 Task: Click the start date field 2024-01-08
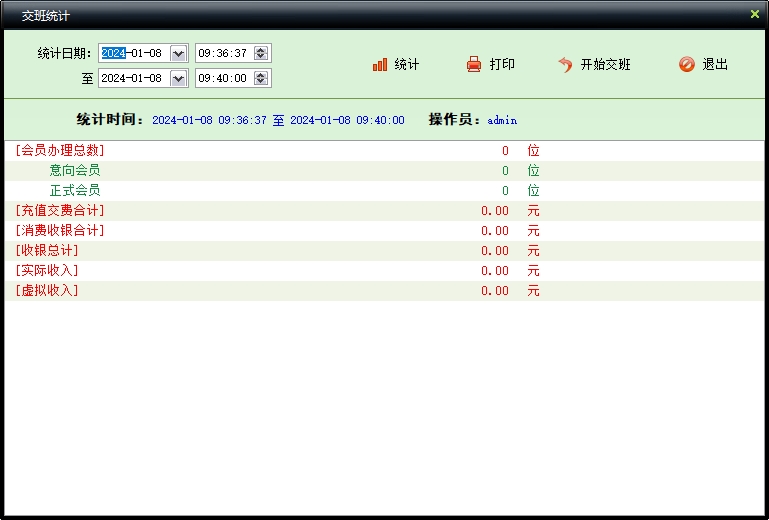click(134, 54)
